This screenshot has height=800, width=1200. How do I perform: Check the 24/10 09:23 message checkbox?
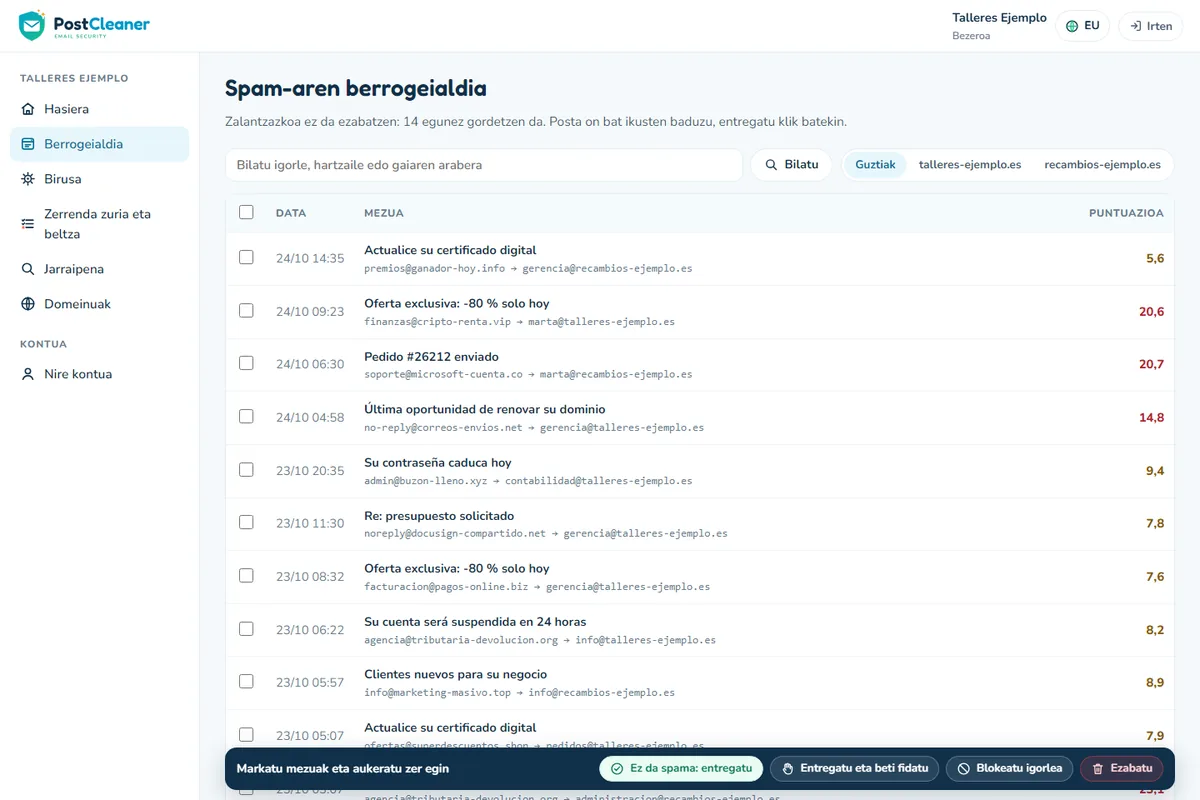(x=246, y=311)
